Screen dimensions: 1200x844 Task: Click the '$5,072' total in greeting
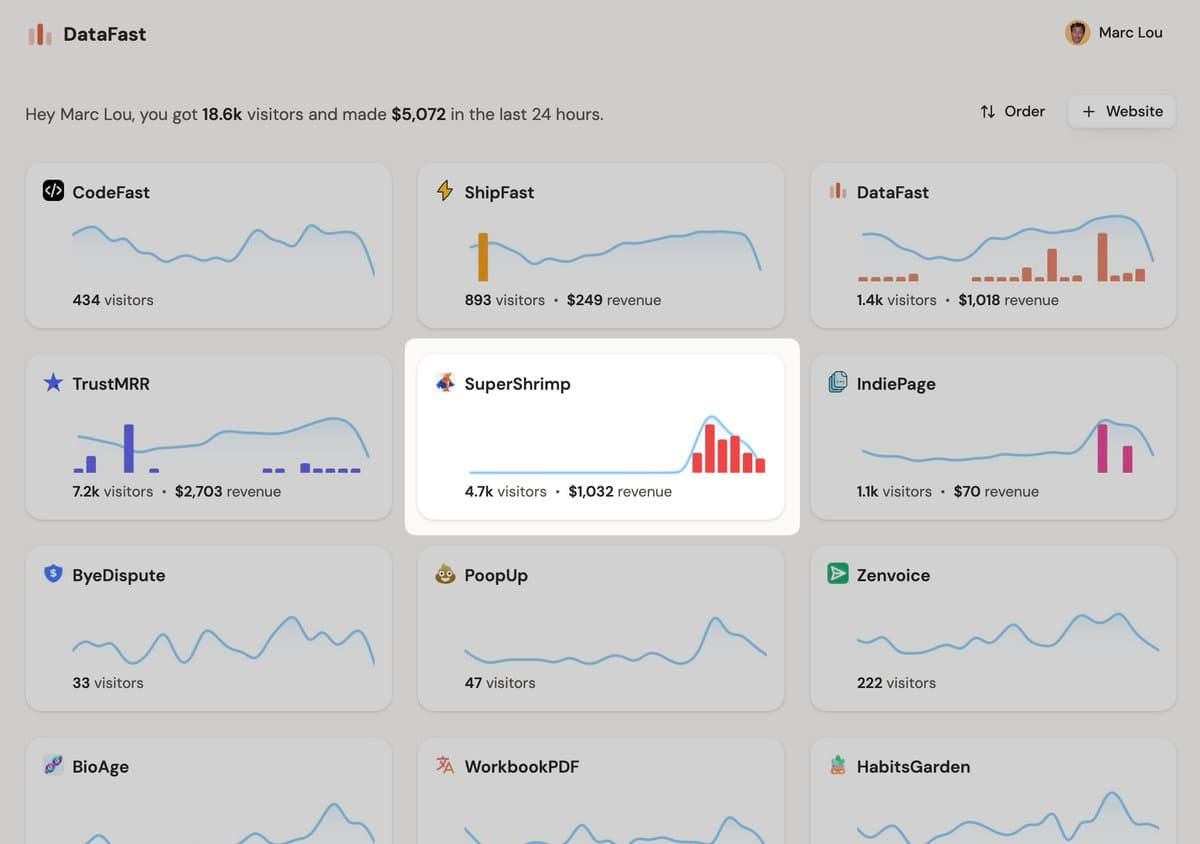point(418,115)
